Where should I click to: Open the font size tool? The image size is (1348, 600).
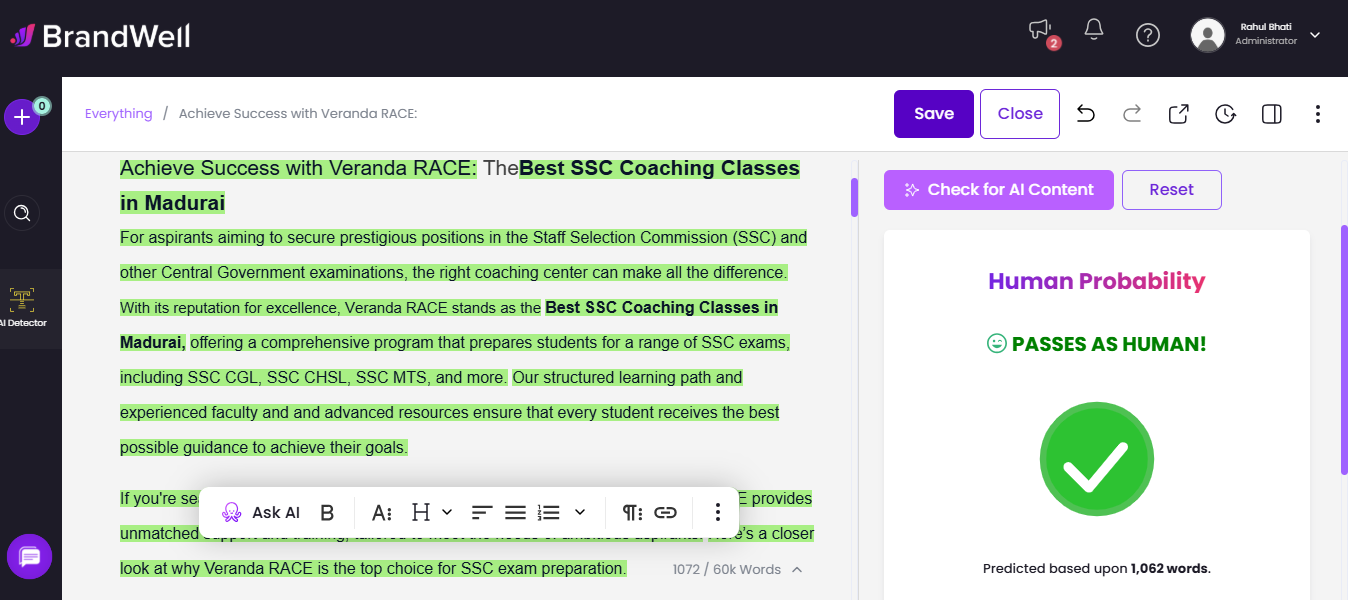tap(382, 513)
